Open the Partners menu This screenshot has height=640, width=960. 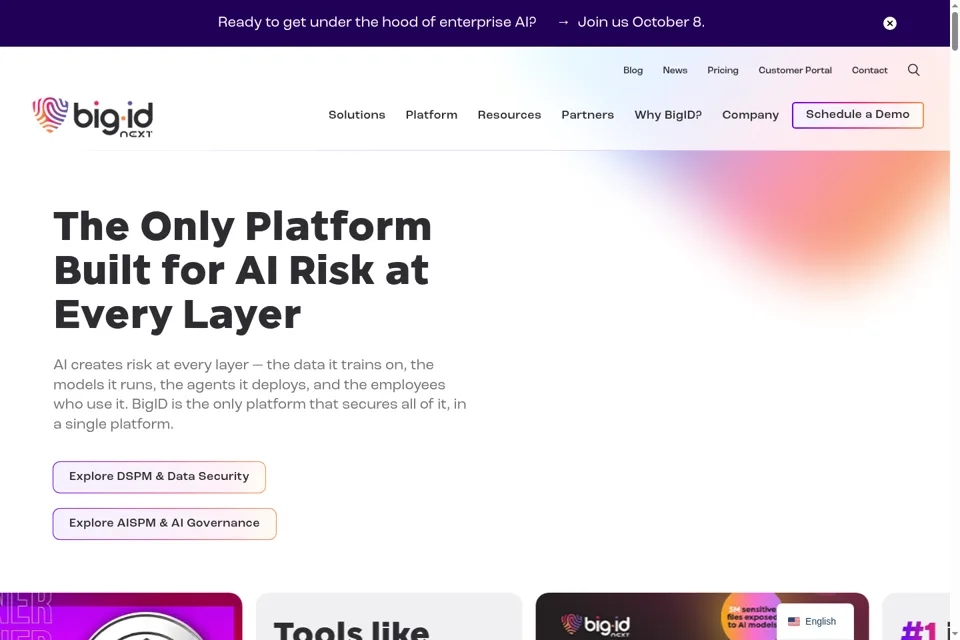click(x=588, y=115)
